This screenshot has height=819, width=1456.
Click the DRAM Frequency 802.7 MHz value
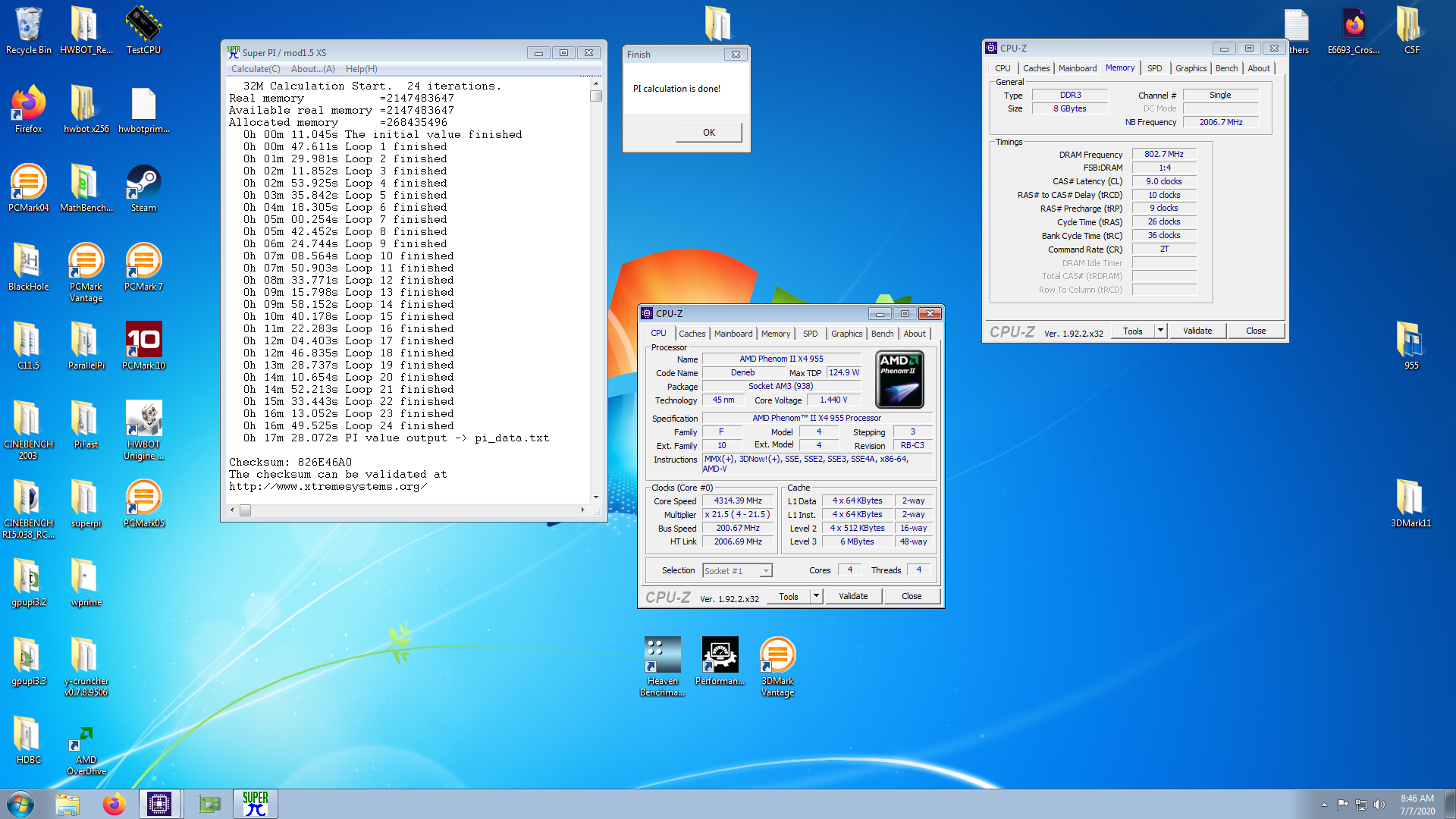(x=1164, y=154)
